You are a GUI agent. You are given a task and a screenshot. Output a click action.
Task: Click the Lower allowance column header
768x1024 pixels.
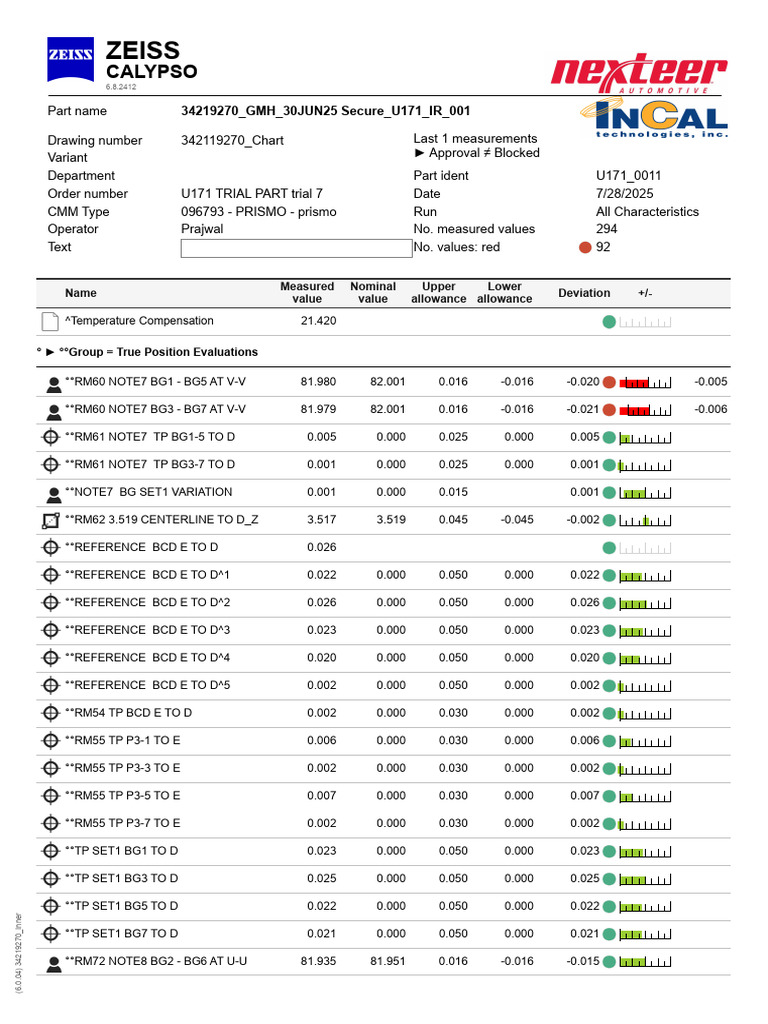[x=505, y=293]
